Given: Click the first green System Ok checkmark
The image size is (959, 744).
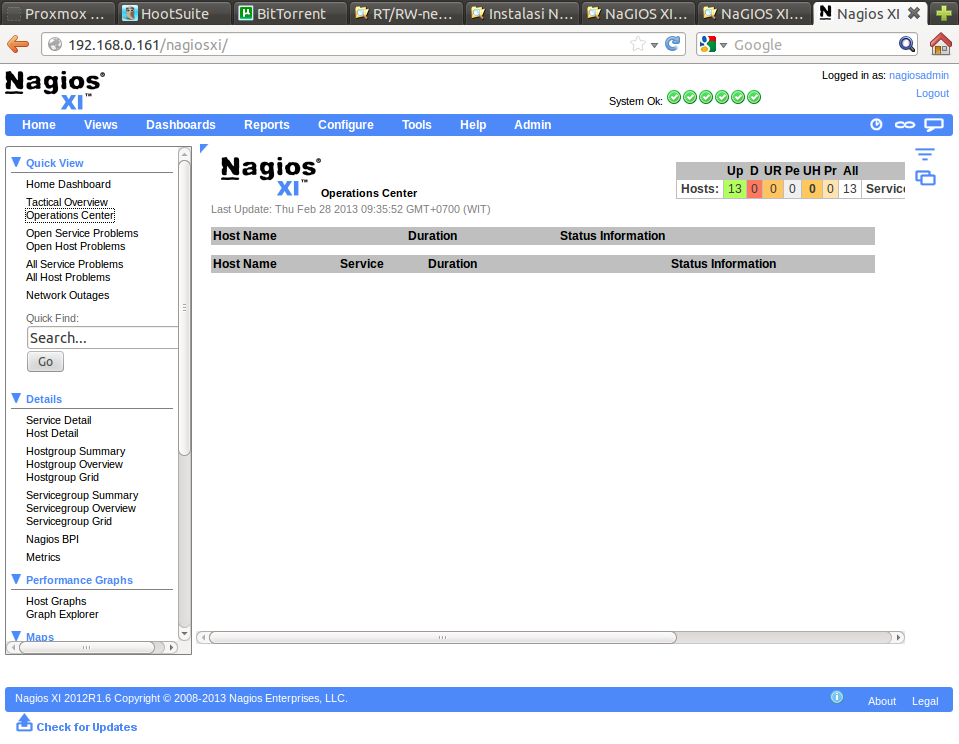Looking at the screenshot, I should coord(674,97).
